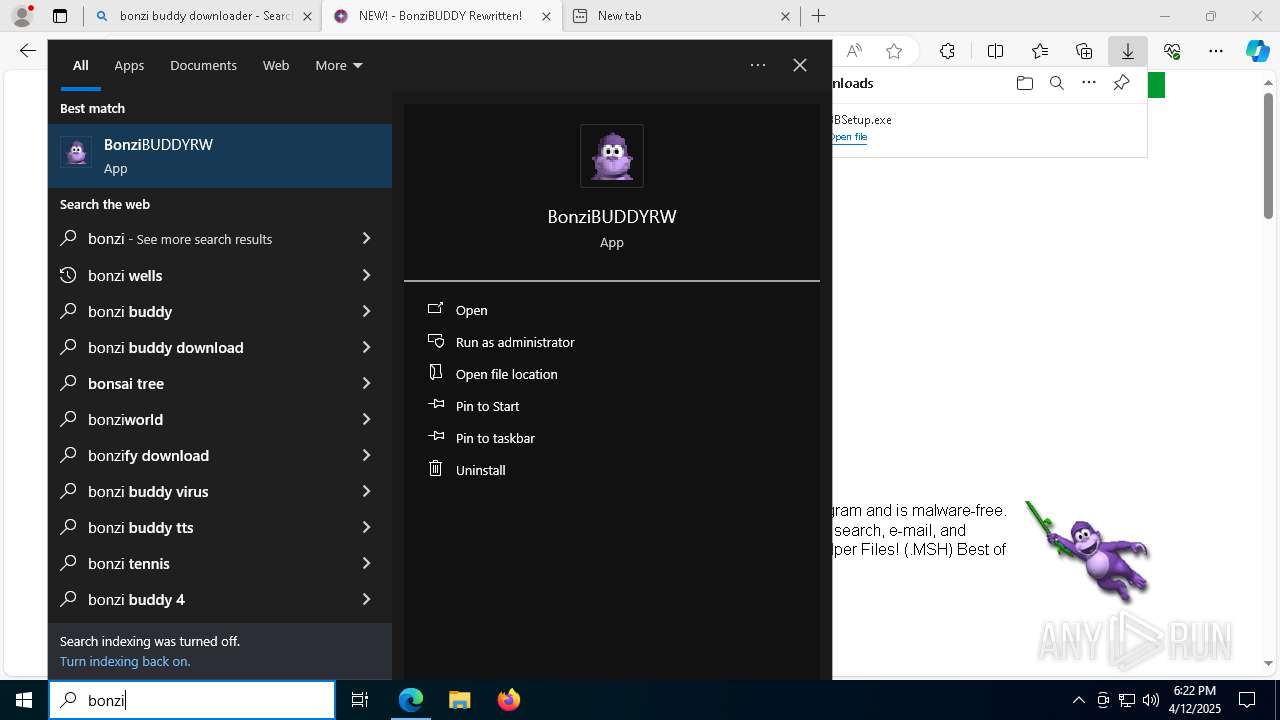Select the 'bonzi buddy 4' web suggestion

220,599
